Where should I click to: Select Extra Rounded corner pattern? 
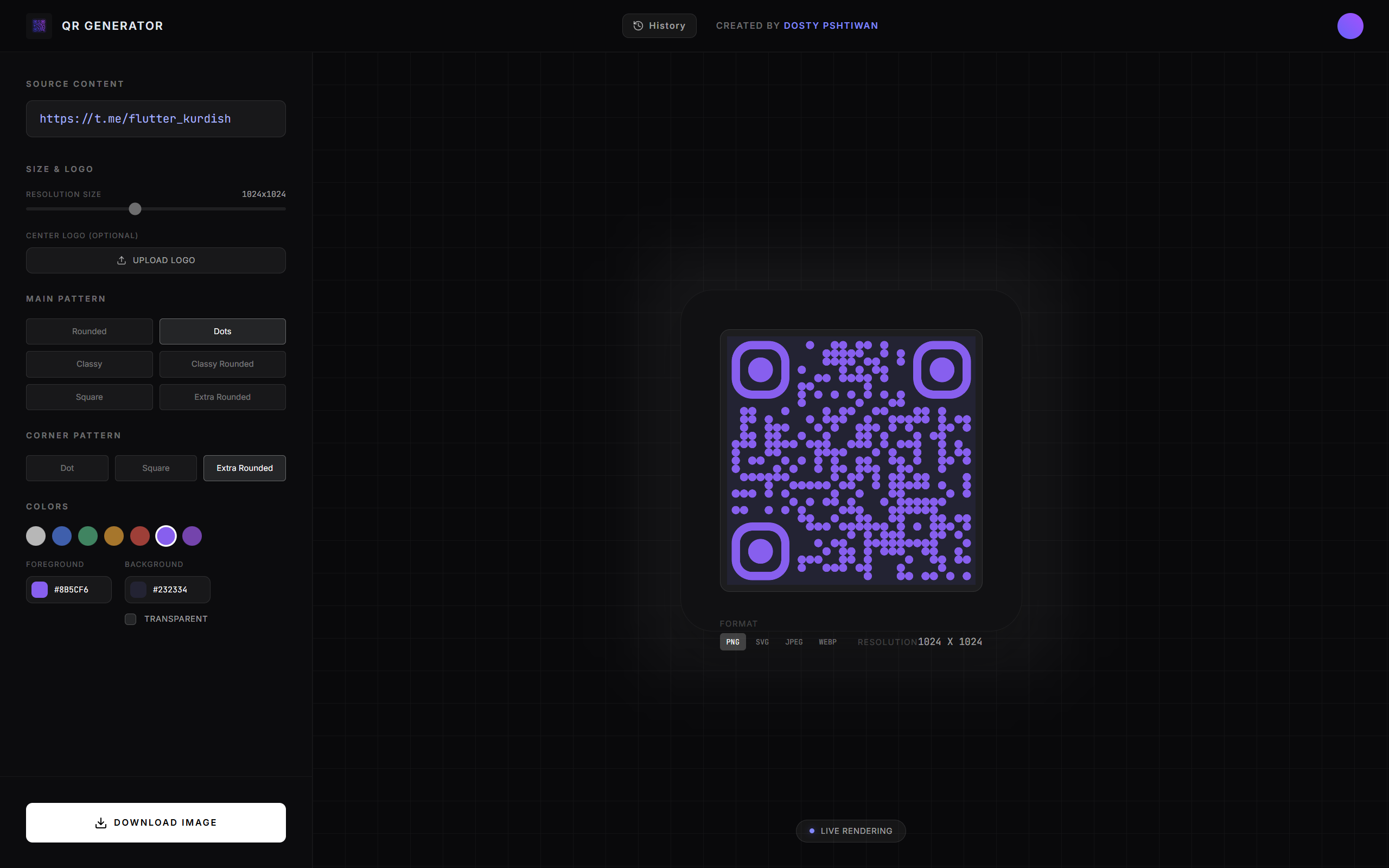(x=245, y=468)
